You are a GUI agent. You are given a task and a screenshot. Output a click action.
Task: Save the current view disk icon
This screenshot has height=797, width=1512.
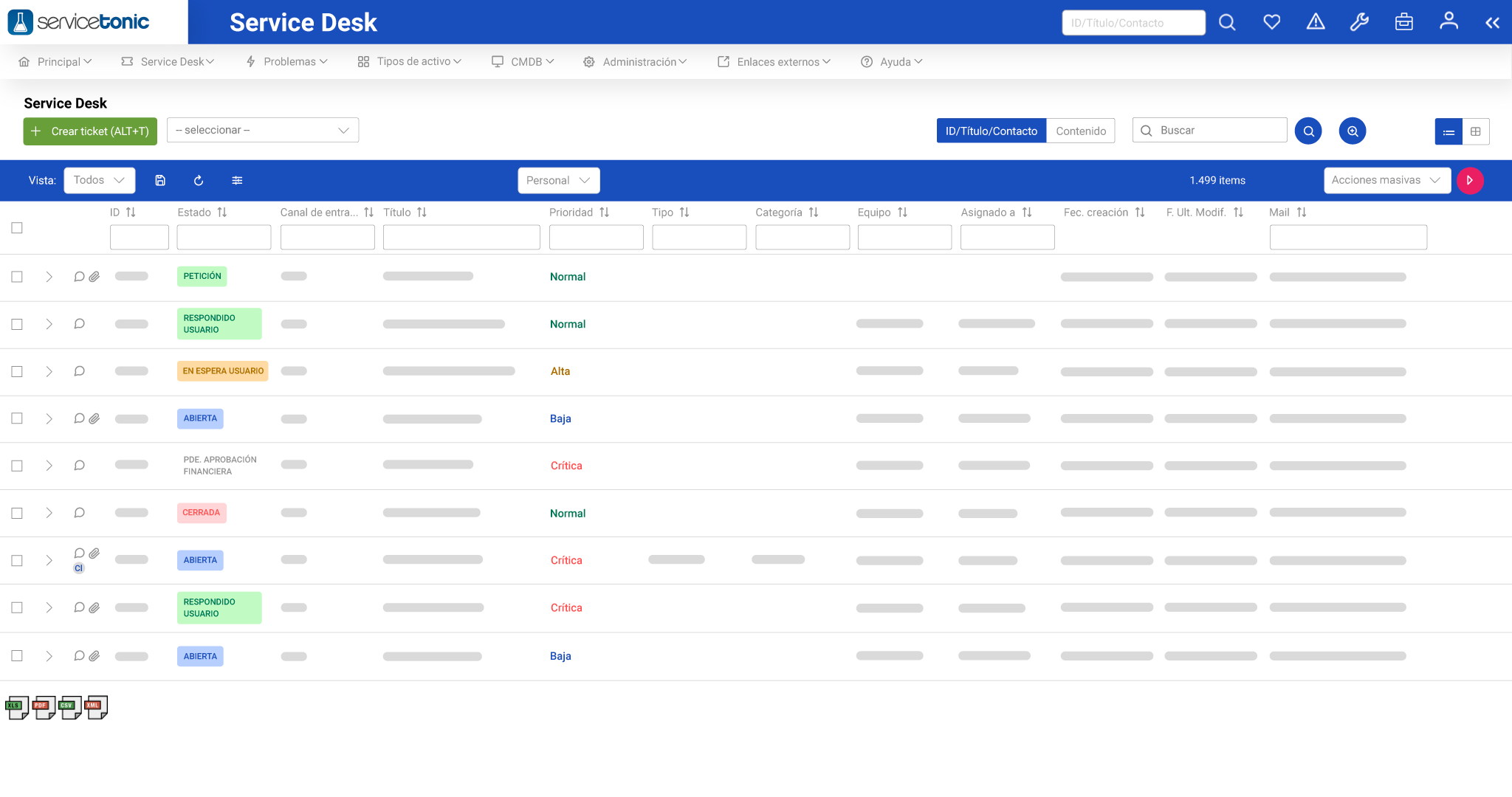tap(160, 180)
